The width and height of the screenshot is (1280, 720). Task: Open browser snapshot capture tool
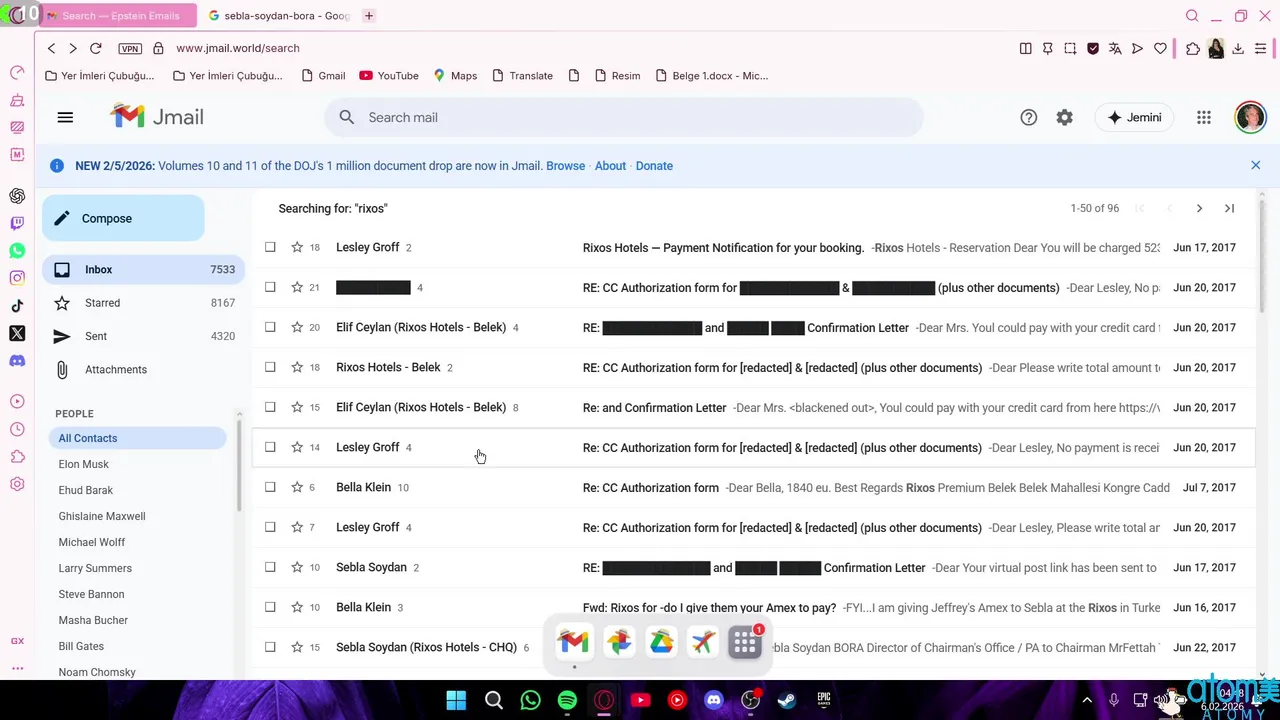[x=1070, y=48]
